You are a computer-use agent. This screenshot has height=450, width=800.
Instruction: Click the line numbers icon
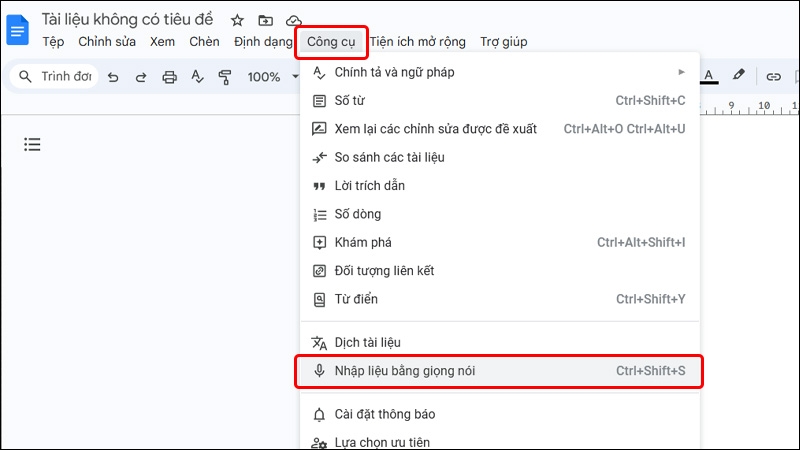tap(319, 215)
